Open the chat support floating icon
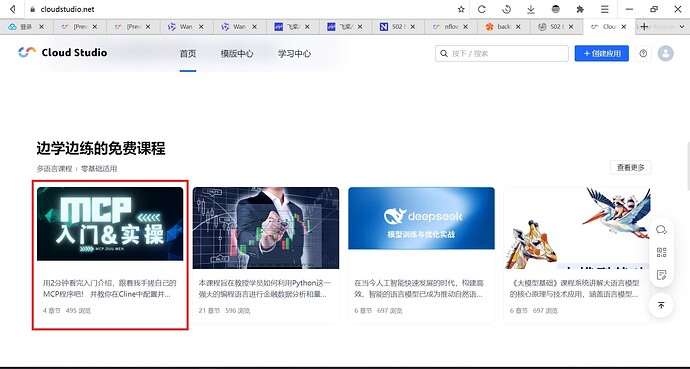This screenshot has width=690, height=369. point(661,230)
